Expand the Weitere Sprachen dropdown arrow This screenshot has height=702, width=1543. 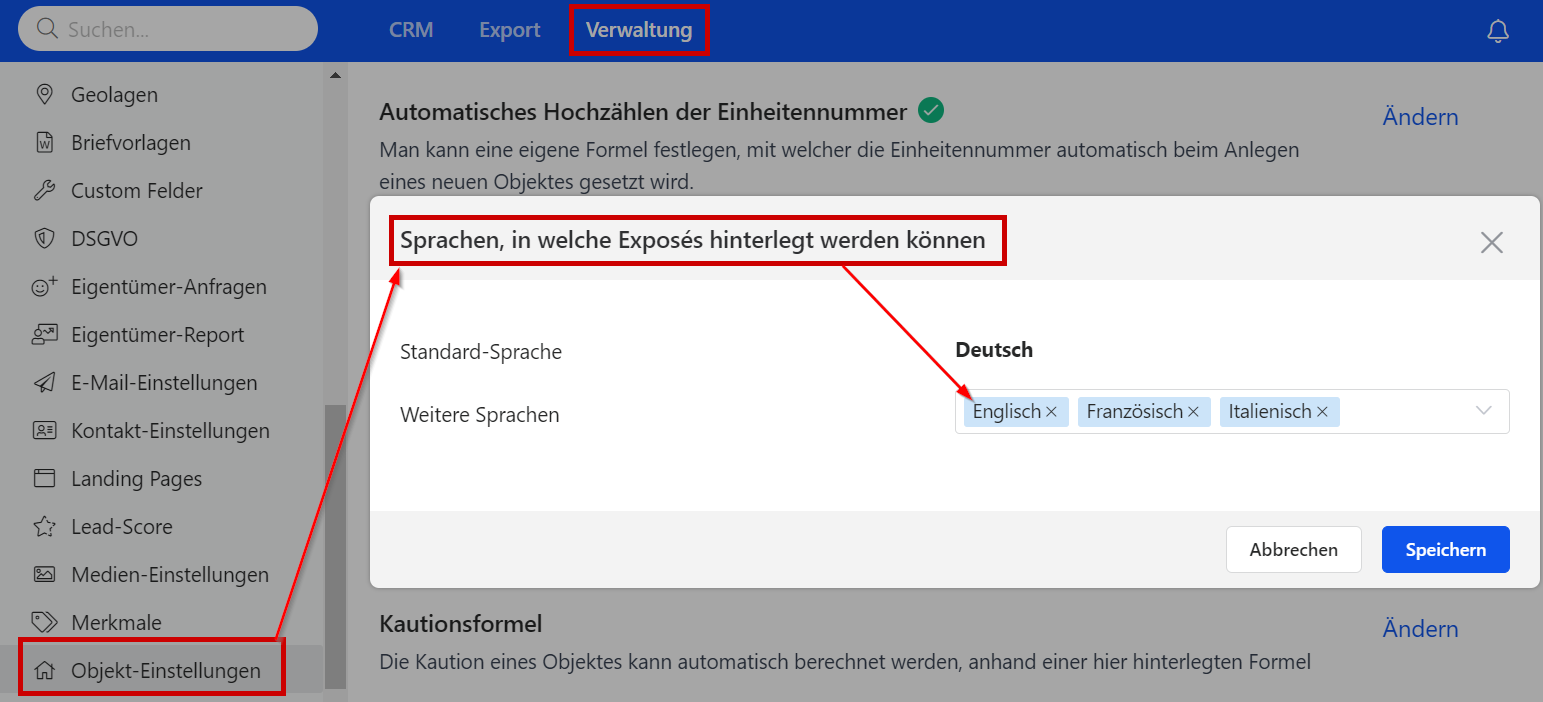click(x=1483, y=411)
